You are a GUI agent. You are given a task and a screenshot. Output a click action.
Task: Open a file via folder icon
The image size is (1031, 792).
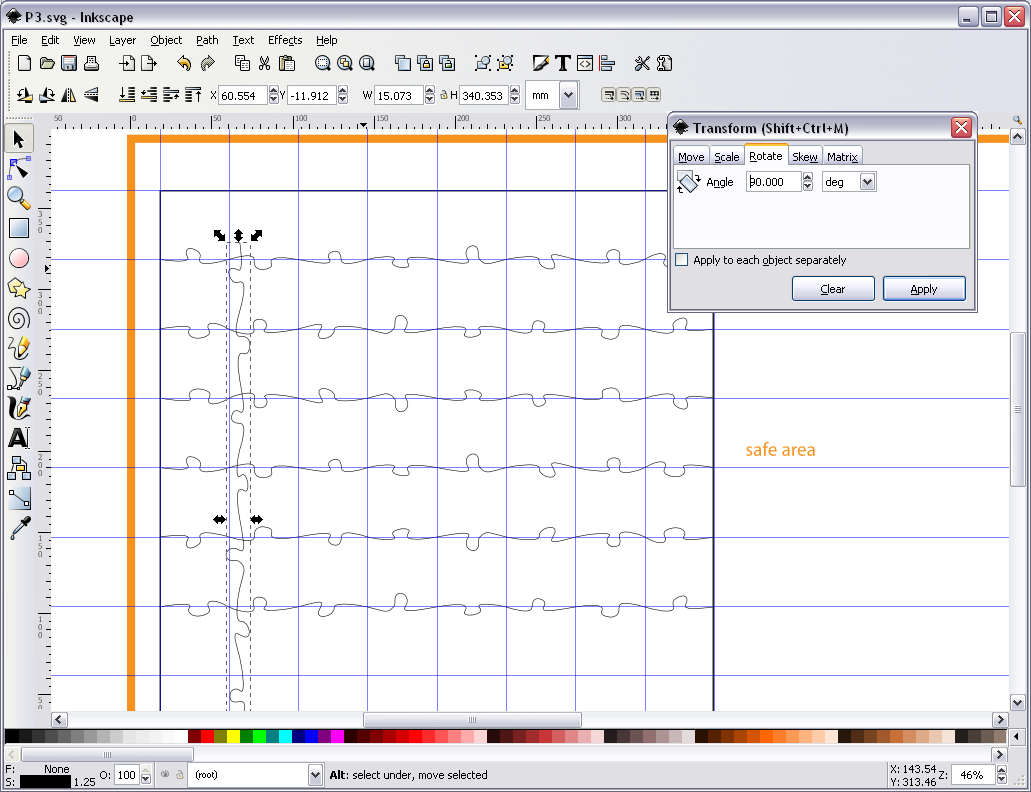coord(47,63)
